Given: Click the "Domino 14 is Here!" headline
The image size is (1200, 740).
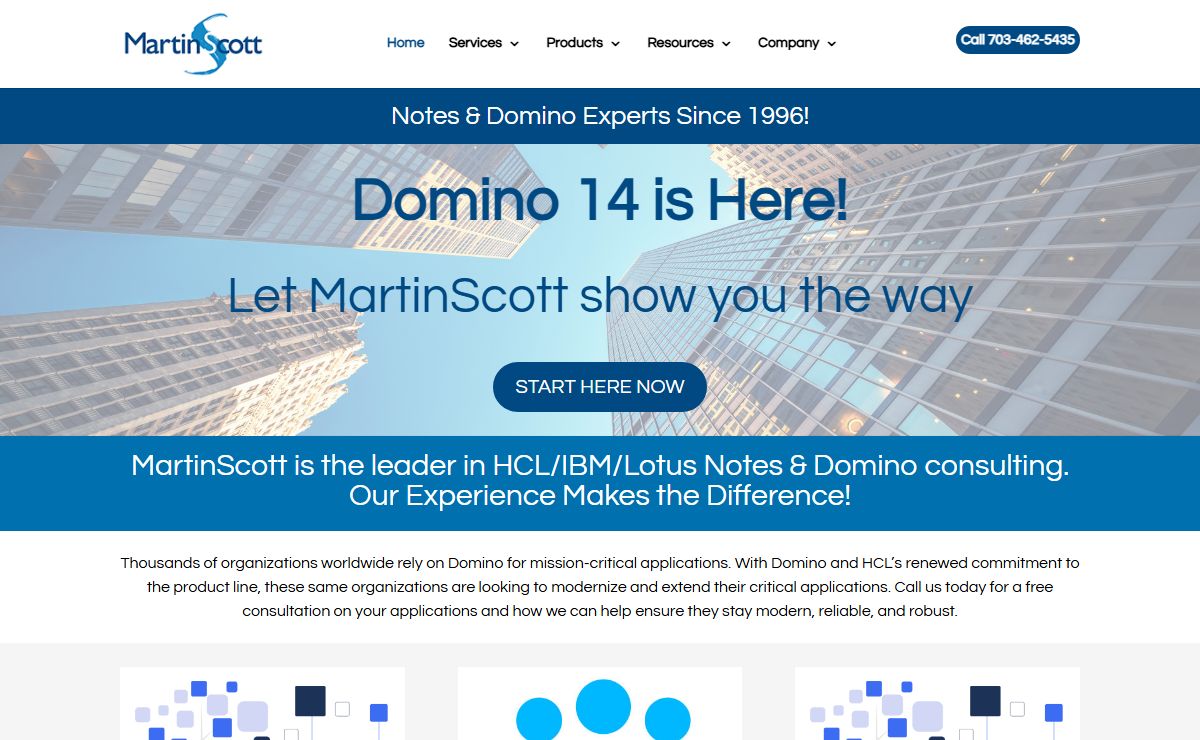Looking at the screenshot, I should (600, 199).
